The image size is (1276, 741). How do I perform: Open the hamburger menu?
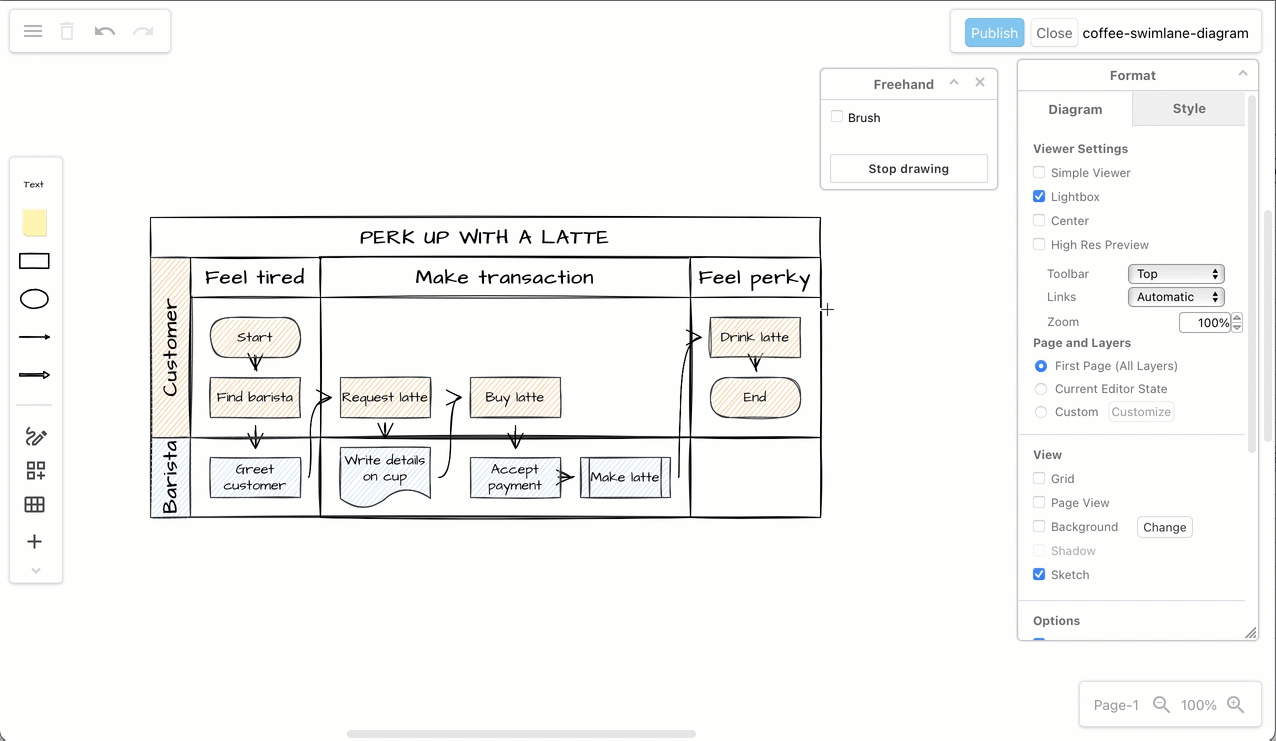32,31
